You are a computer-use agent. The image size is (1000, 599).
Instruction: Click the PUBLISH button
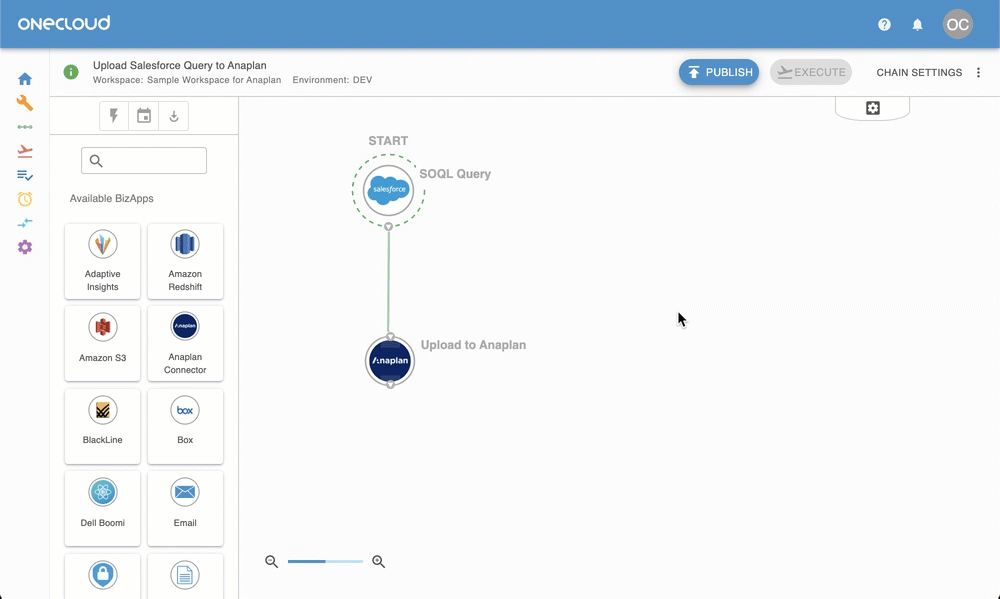pyautogui.click(x=719, y=72)
